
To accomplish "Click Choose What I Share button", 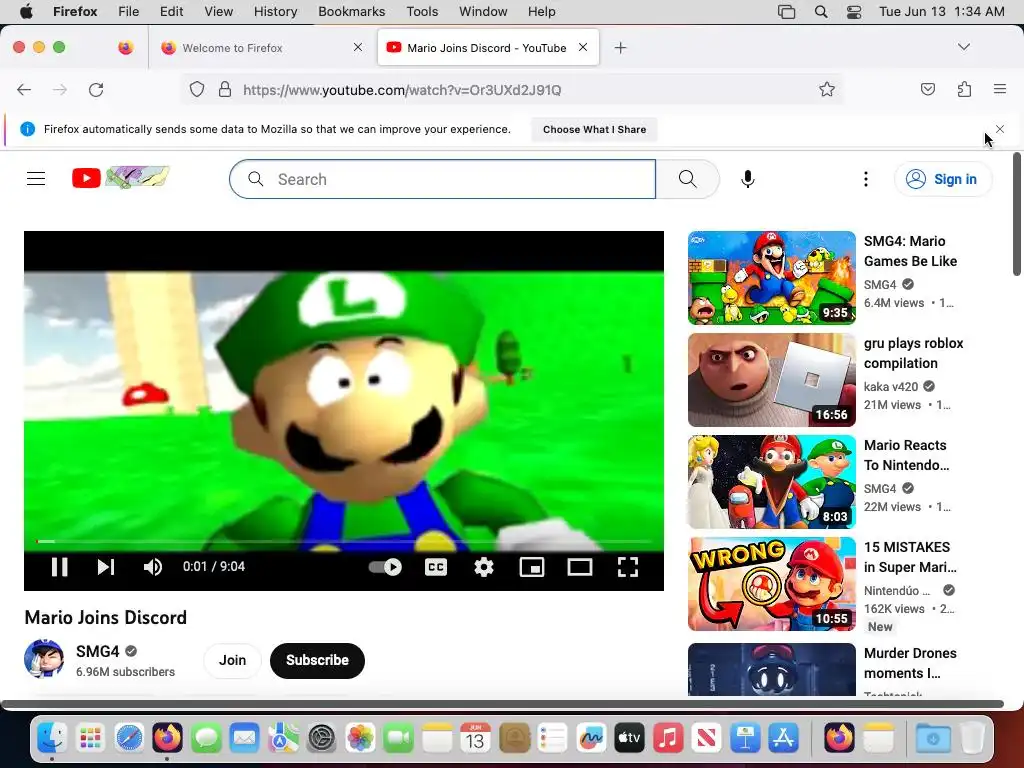I will coord(594,129).
